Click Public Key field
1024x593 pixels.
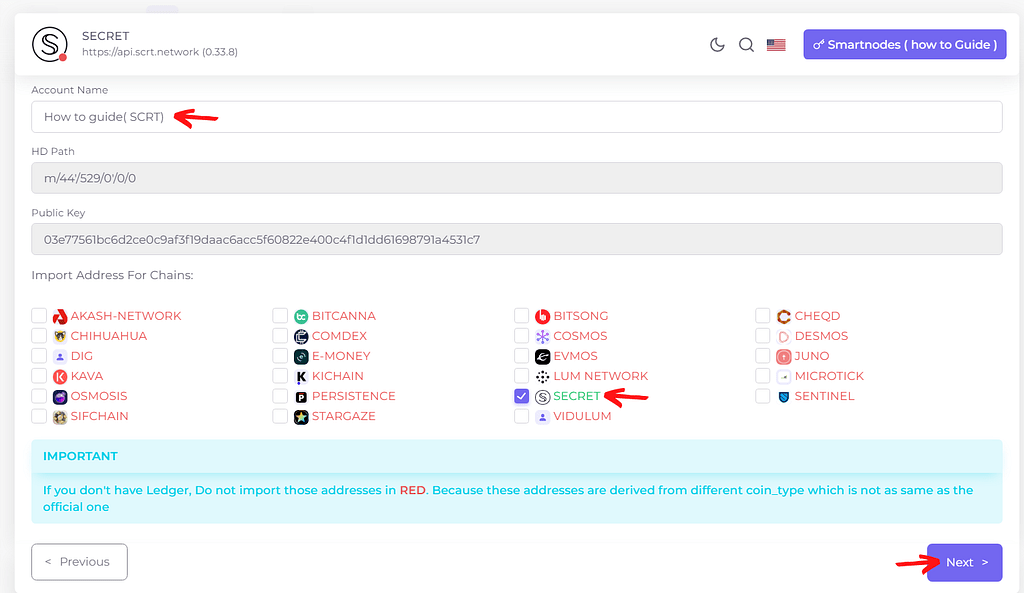click(x=517, y=240)
